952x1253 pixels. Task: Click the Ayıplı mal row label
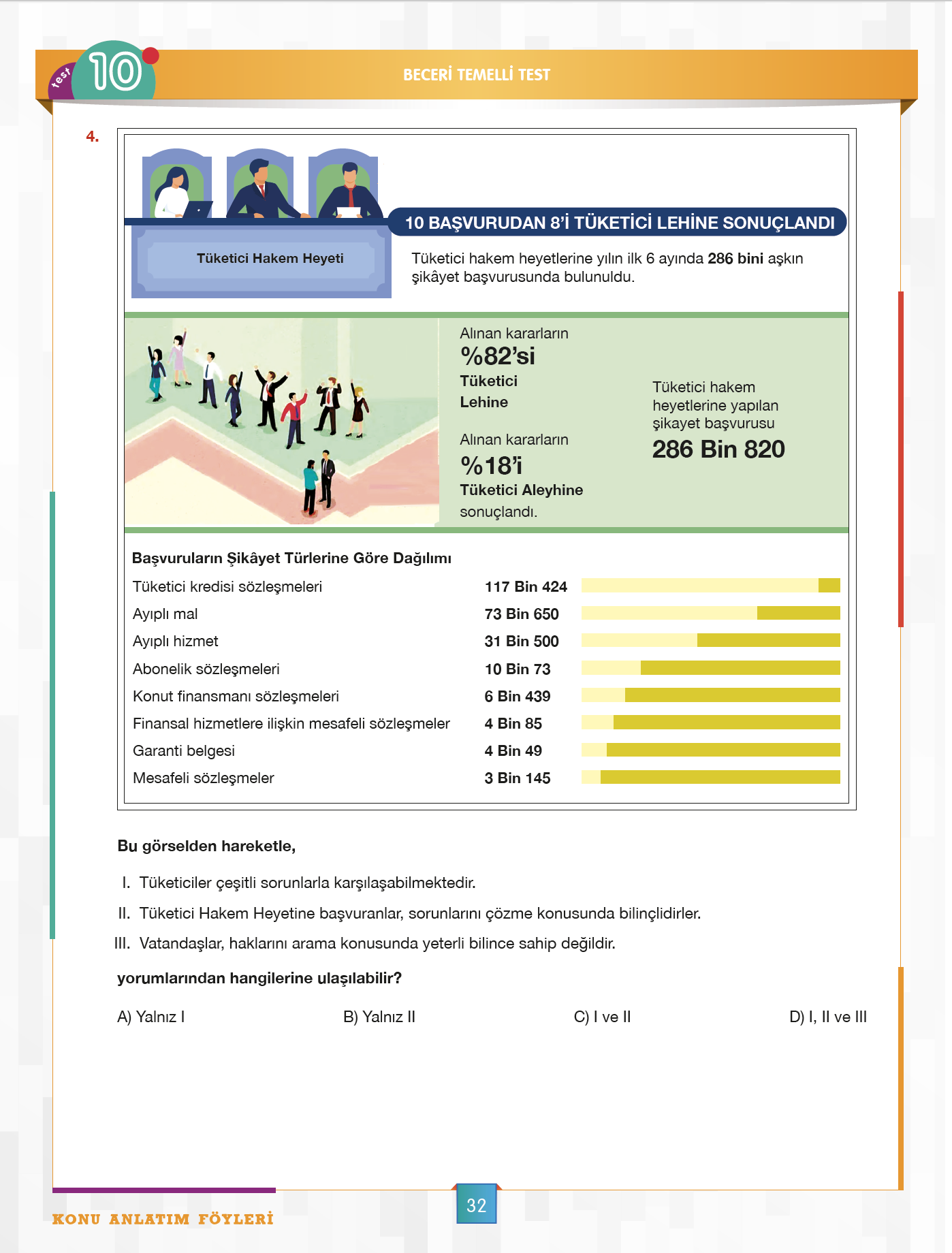pos(165,614)
